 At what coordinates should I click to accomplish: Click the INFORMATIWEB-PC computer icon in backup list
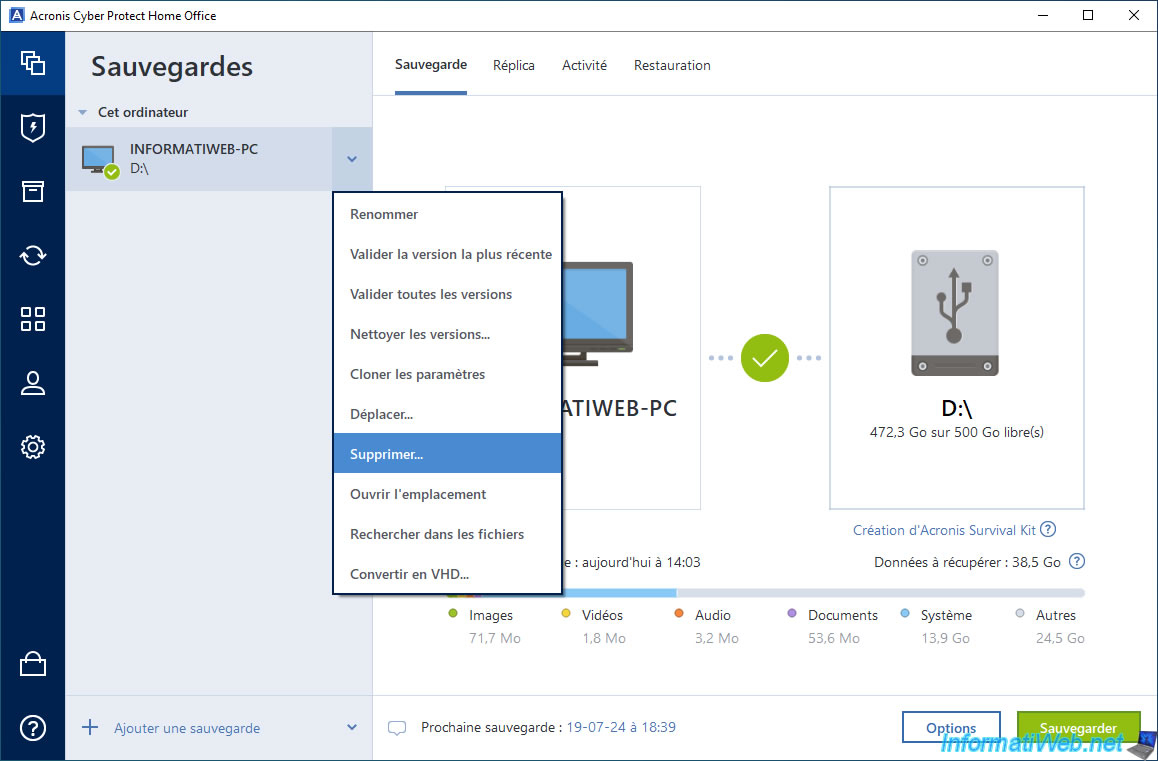tap(100, 162)
